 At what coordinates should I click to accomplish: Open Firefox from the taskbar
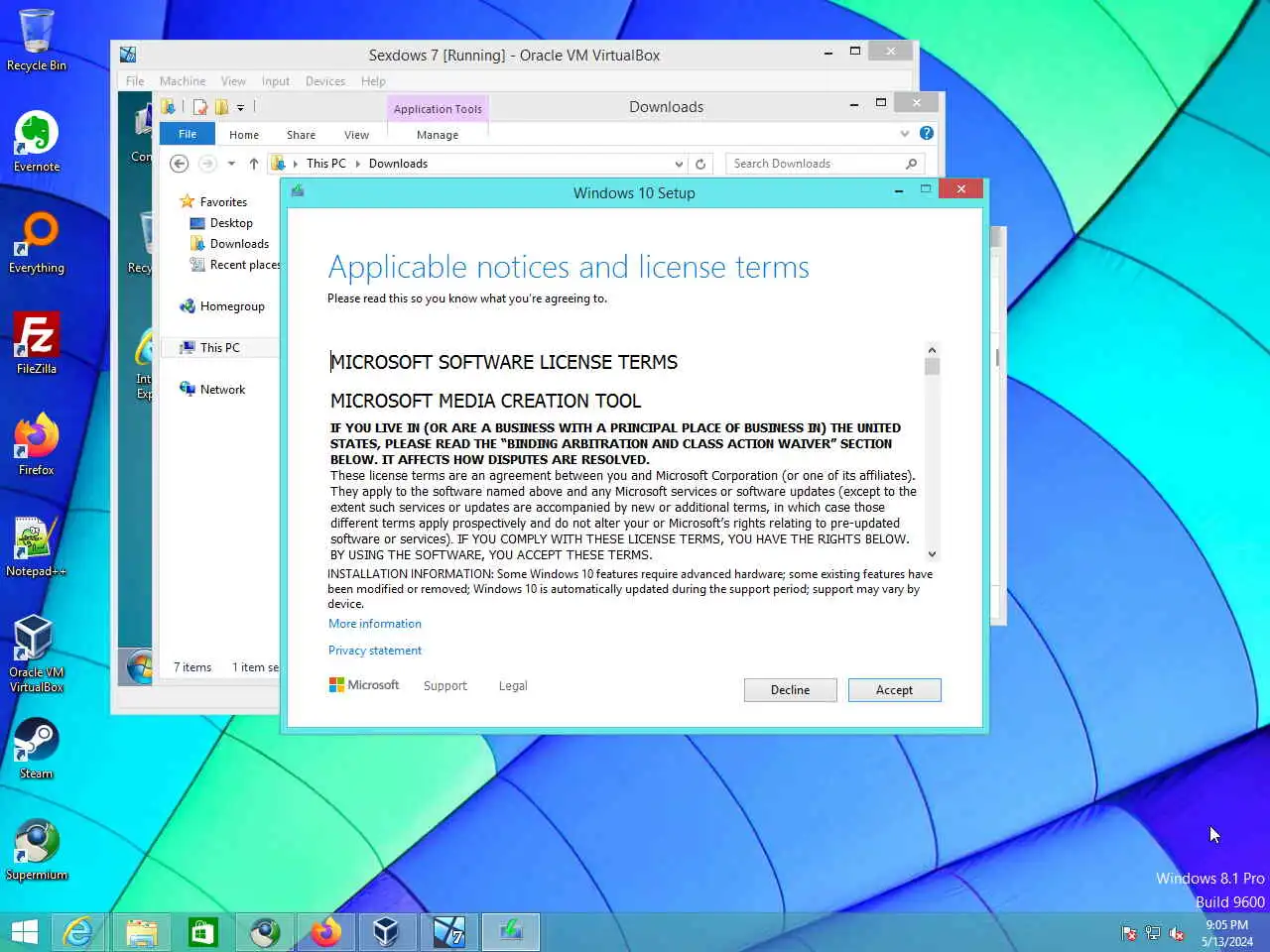325,932
